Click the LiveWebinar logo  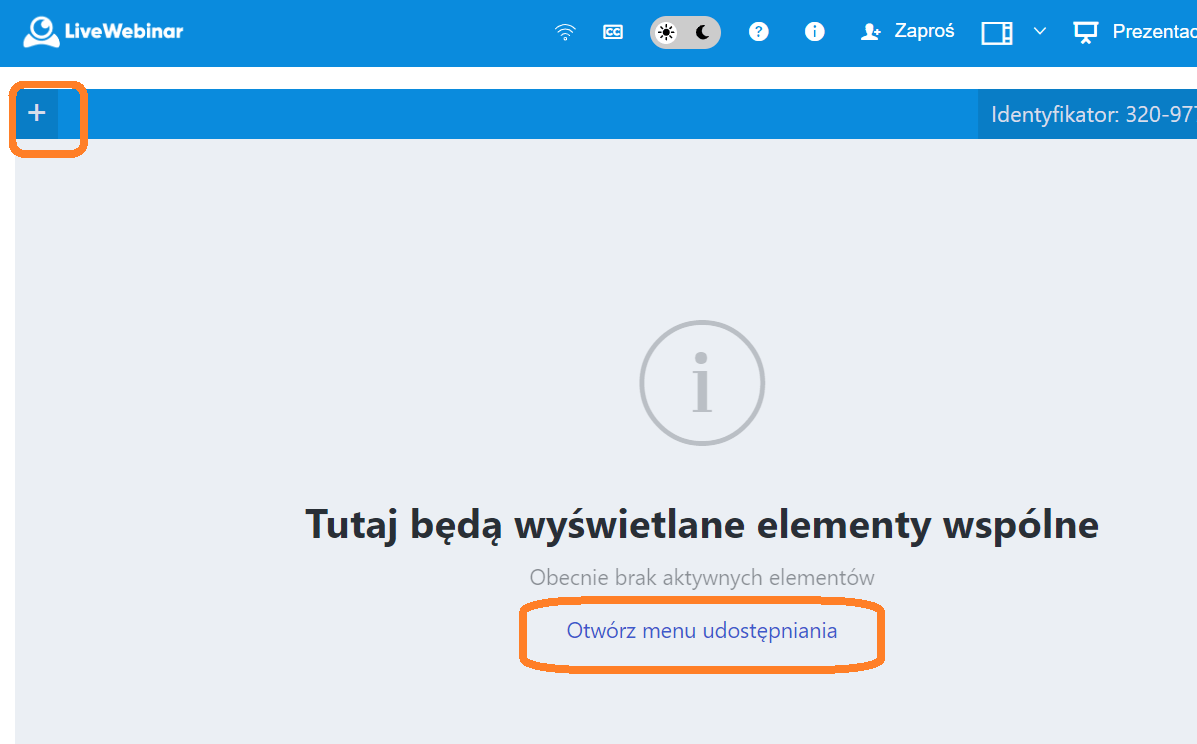[103, 32]
